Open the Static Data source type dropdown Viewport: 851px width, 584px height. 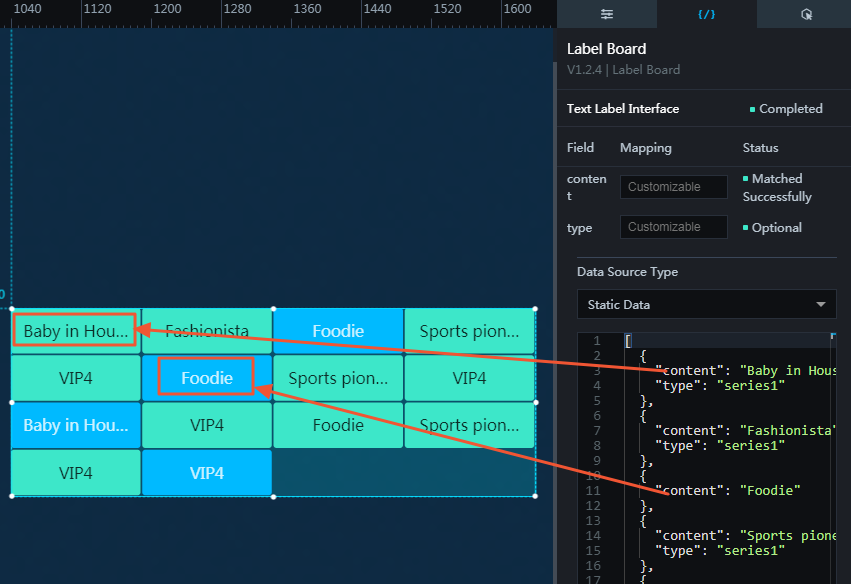(707, 304)
